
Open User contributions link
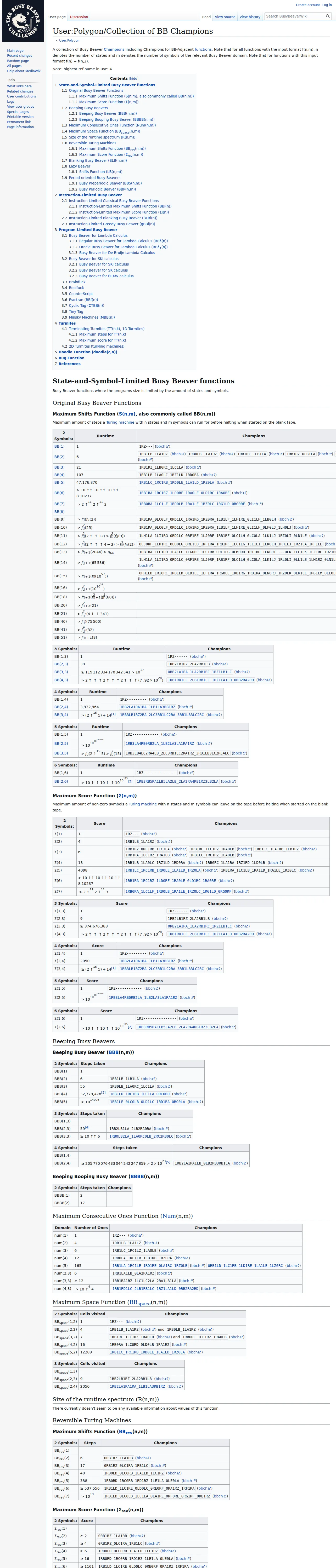tap(21, 96)
